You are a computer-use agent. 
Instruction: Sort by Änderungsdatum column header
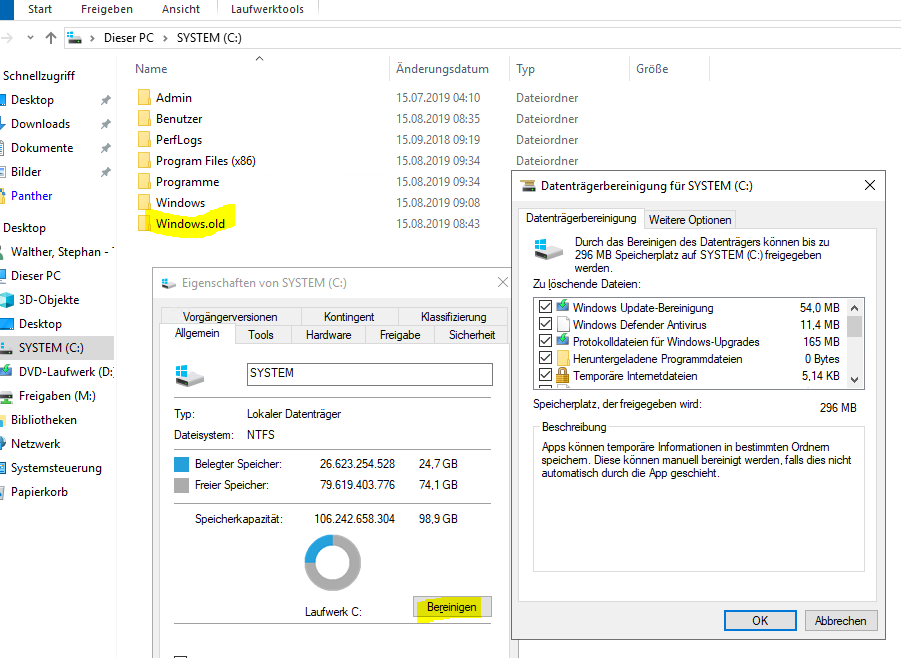pos(442,69)
